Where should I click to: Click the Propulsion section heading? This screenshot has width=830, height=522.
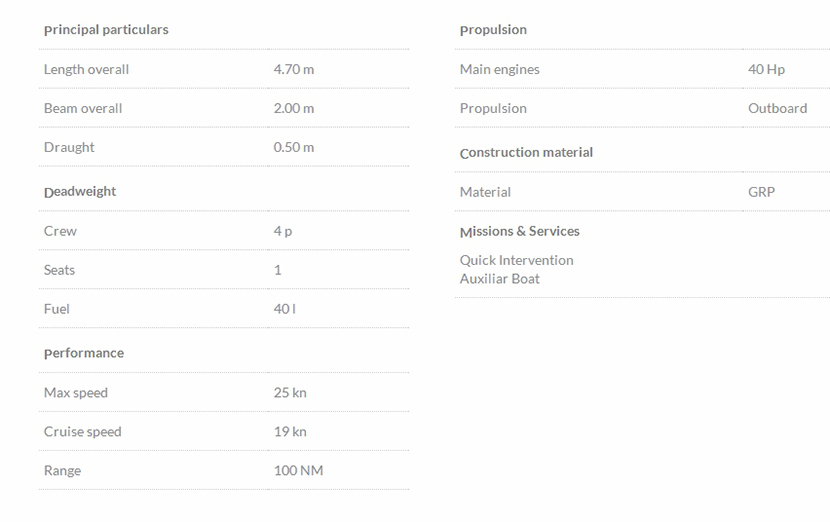(493, 30)
